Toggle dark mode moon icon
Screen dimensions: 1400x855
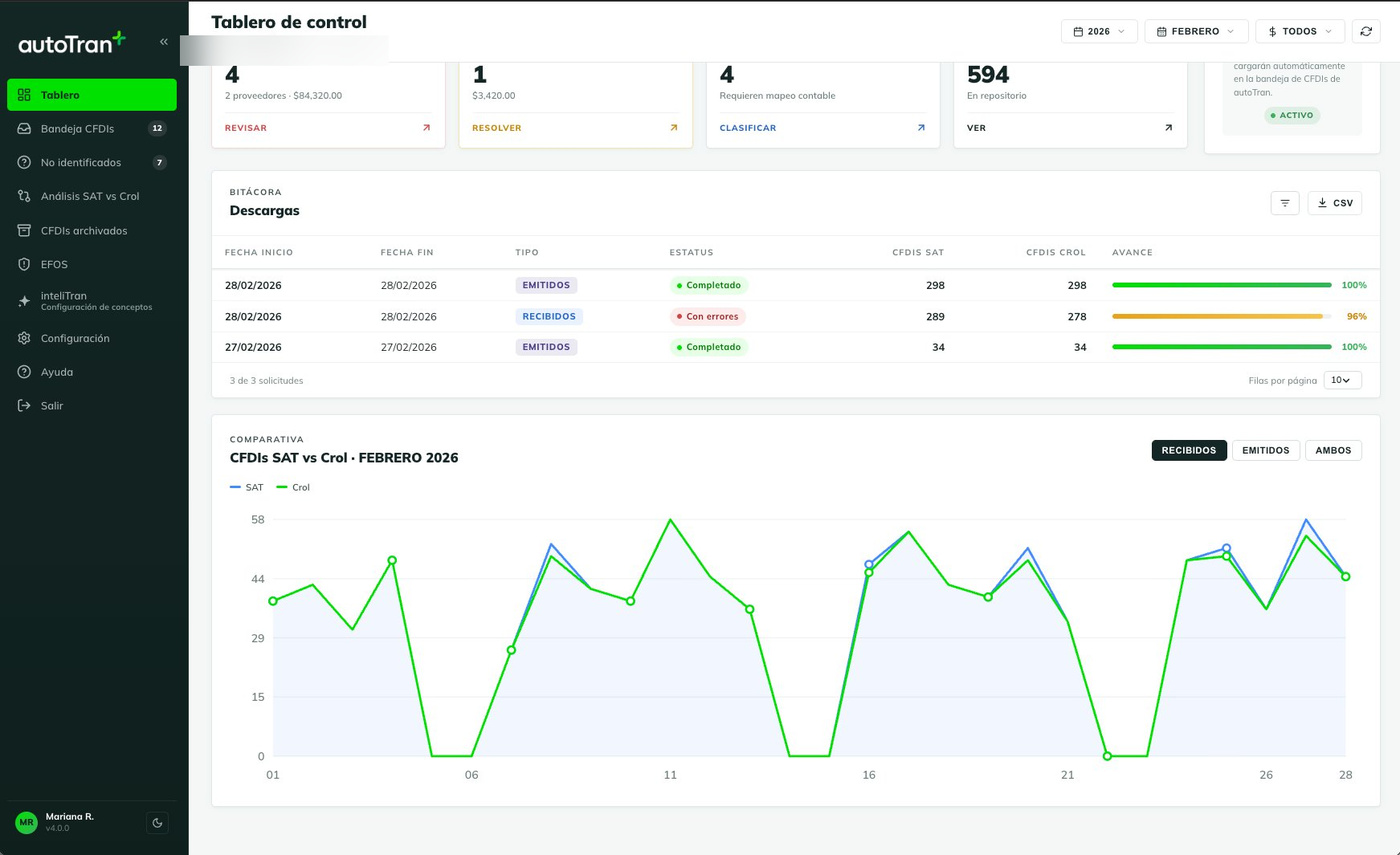[157, 823]
